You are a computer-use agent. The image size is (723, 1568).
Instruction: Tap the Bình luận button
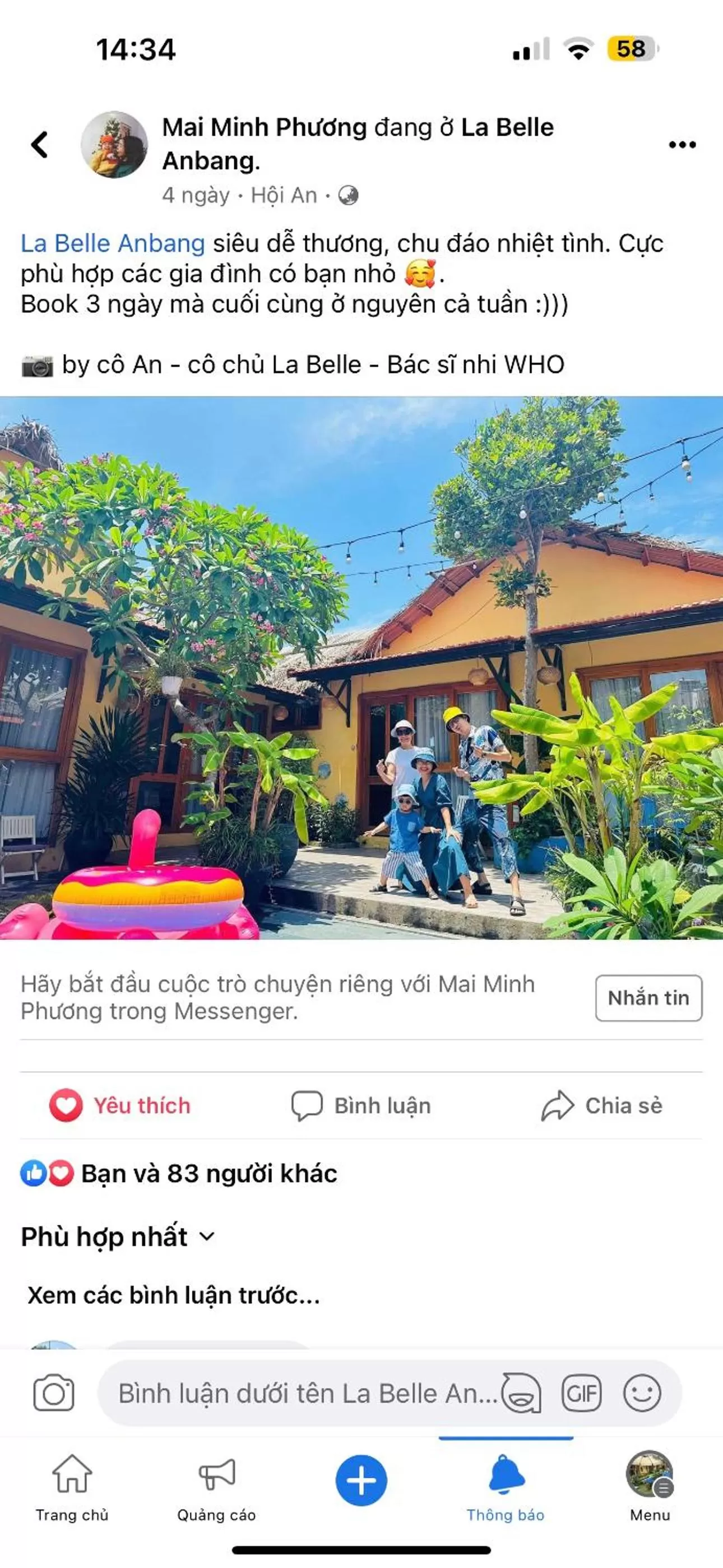(361, 1105)
